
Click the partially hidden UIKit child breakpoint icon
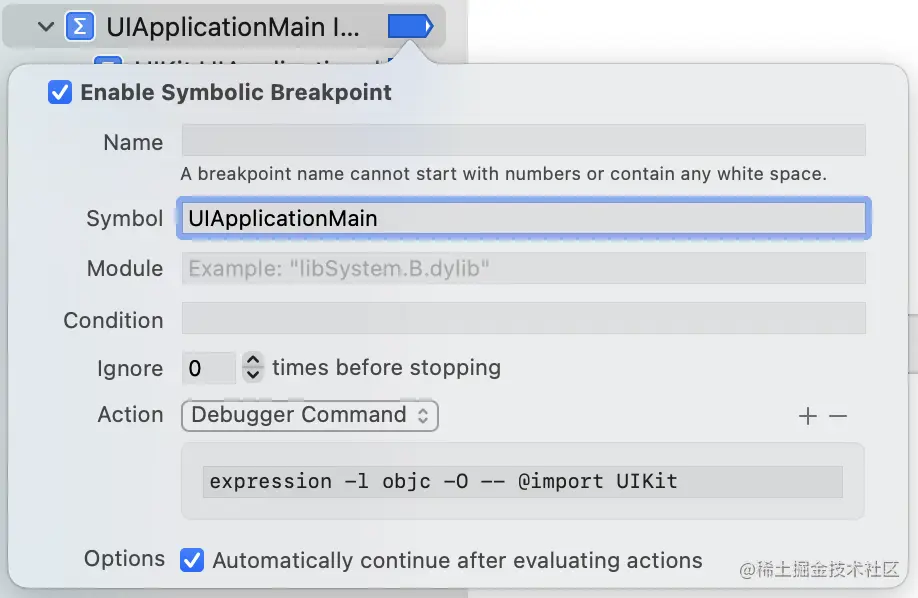(x=109, y=59)
